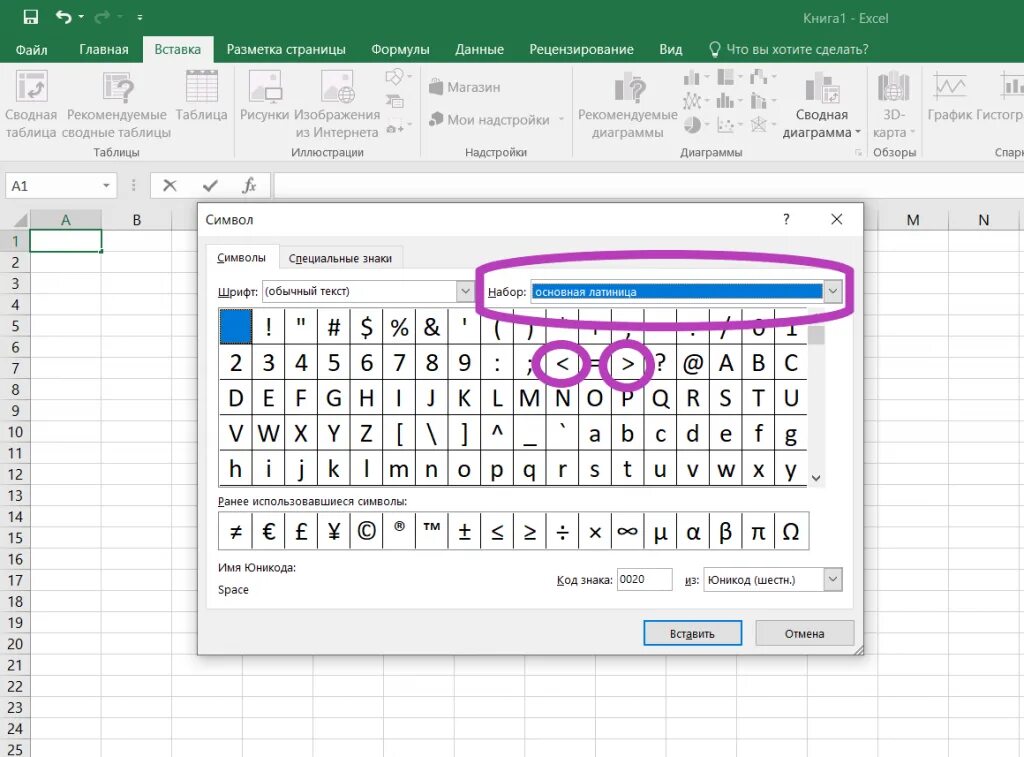This screenshot has width=1024, height=757.
Task: Switch to the Главная tab
Action: tap(104, 50)
